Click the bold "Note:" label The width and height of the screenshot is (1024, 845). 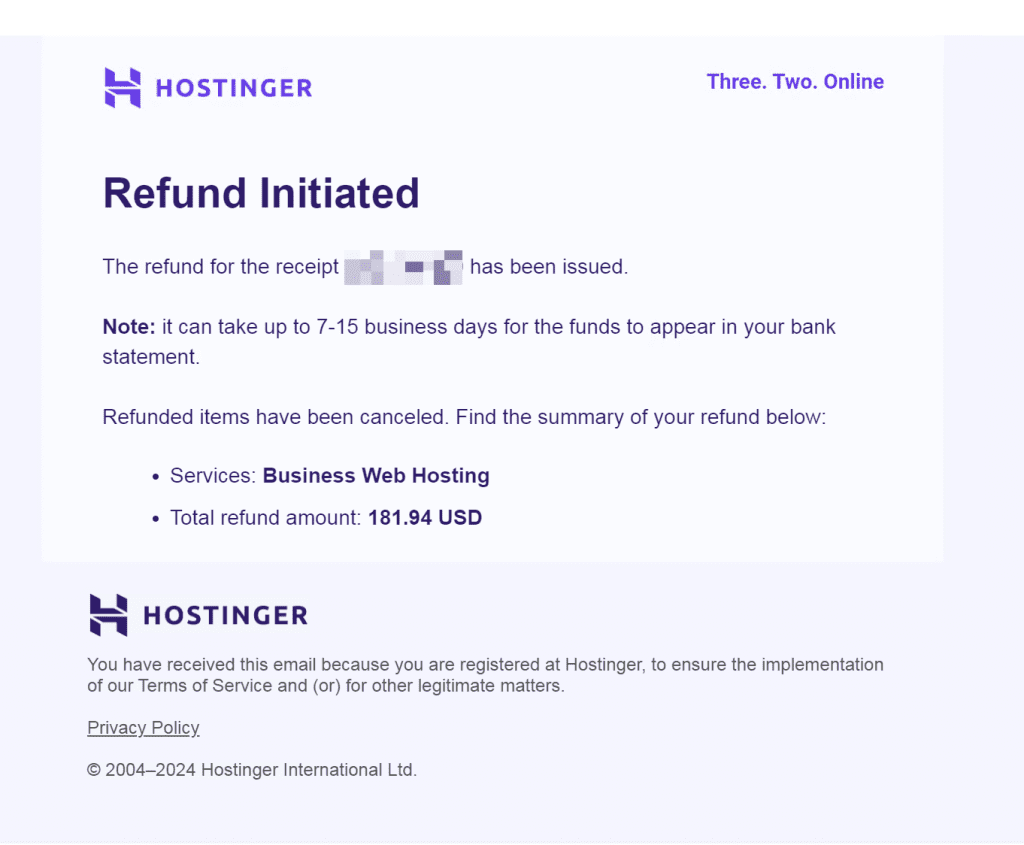tap(129, 327)
